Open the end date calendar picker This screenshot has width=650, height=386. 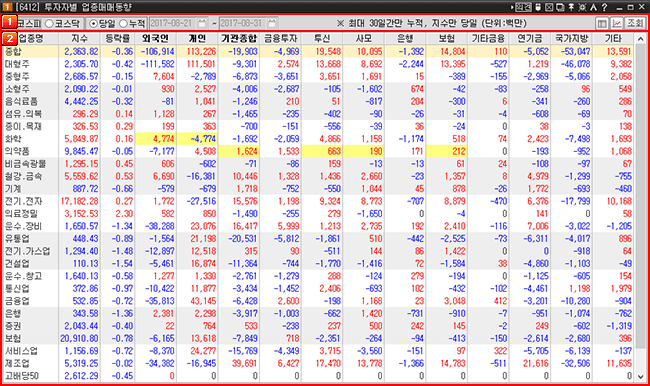[272, 23]
